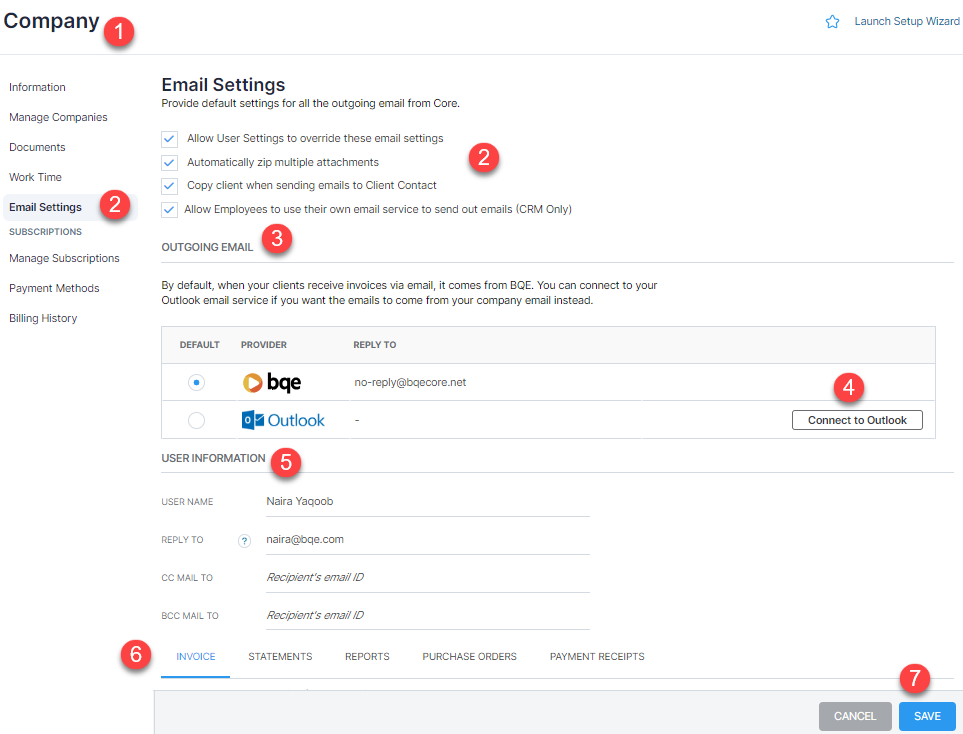Click the star favorite icon
The height and width of the screenshot is (734, 963).
832,22
